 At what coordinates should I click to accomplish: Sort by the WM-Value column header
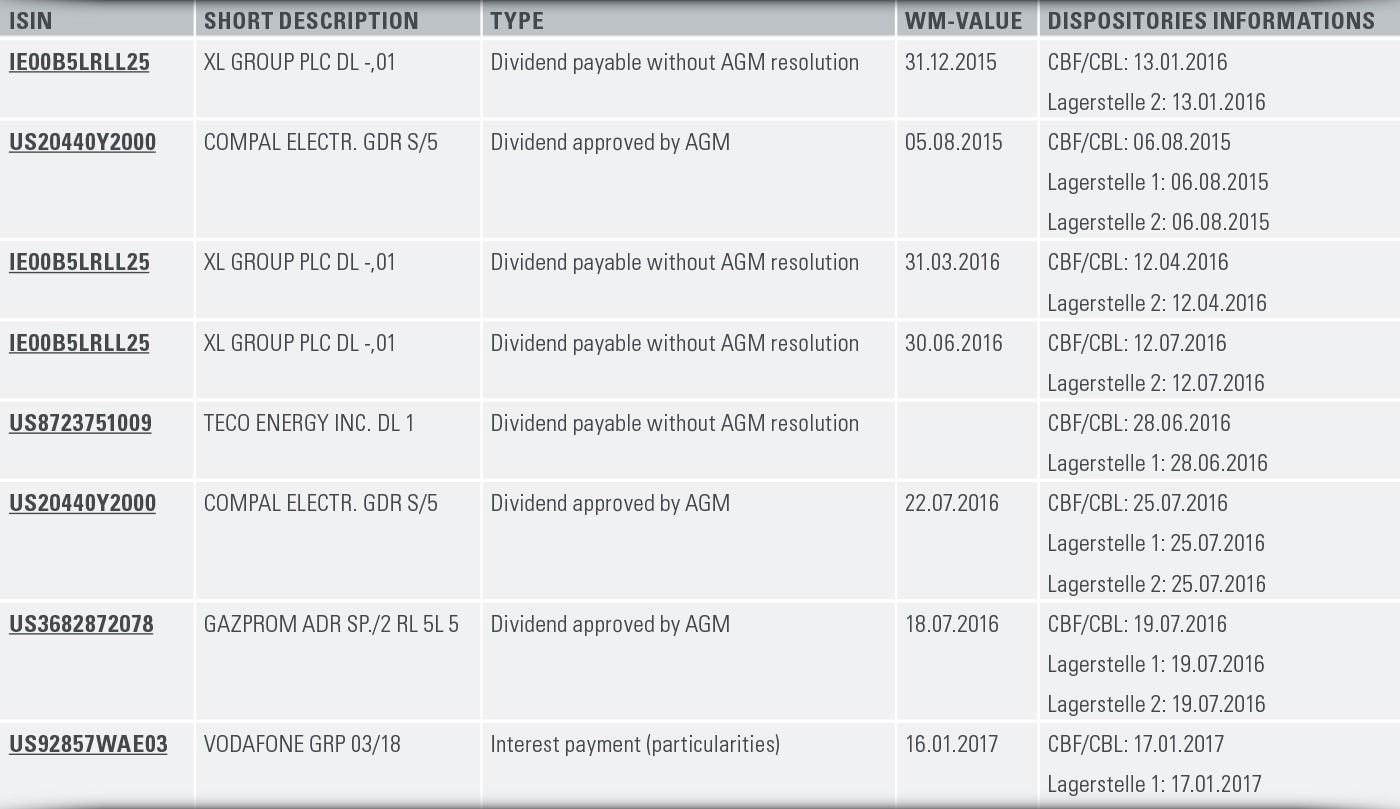pos(963,21)
